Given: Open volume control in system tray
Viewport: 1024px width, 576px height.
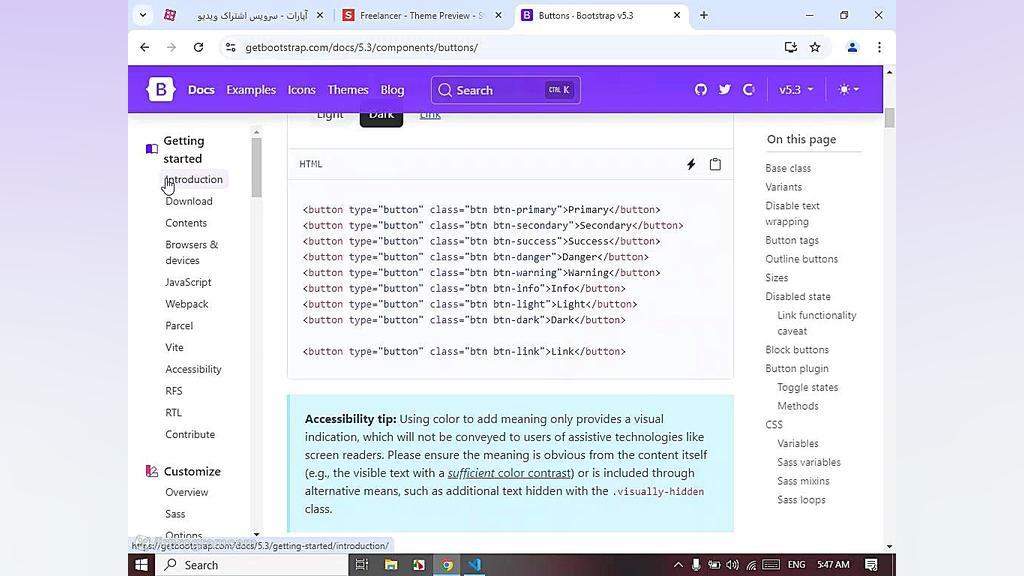Looking at the screenshot, I should 733,565.
